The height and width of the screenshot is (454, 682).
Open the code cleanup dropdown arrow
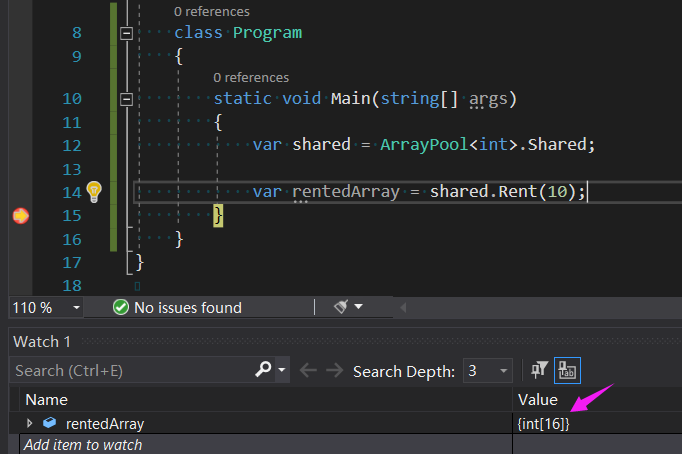click(x=358, y=307)
